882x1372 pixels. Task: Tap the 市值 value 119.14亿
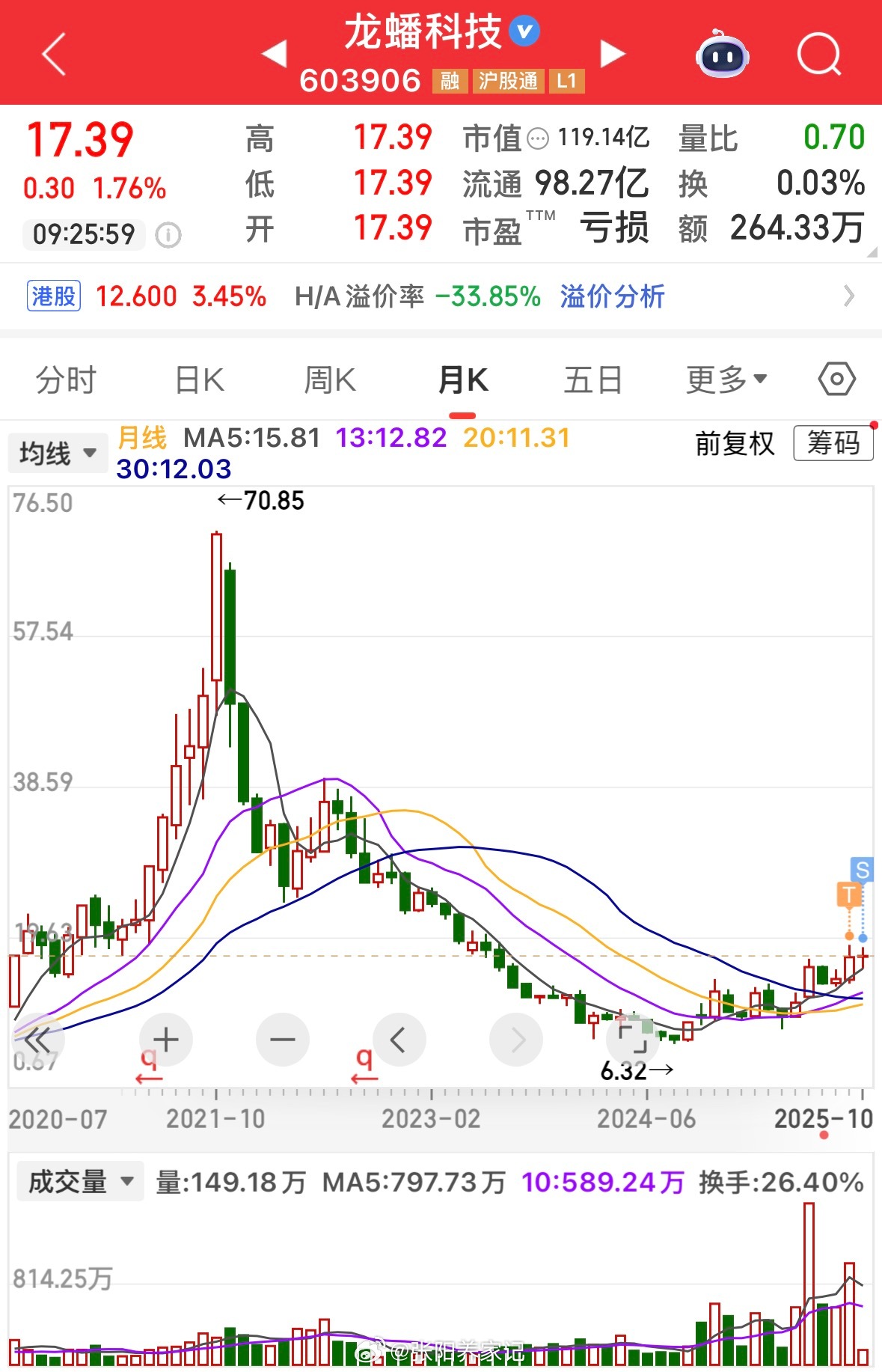[604, 138]
